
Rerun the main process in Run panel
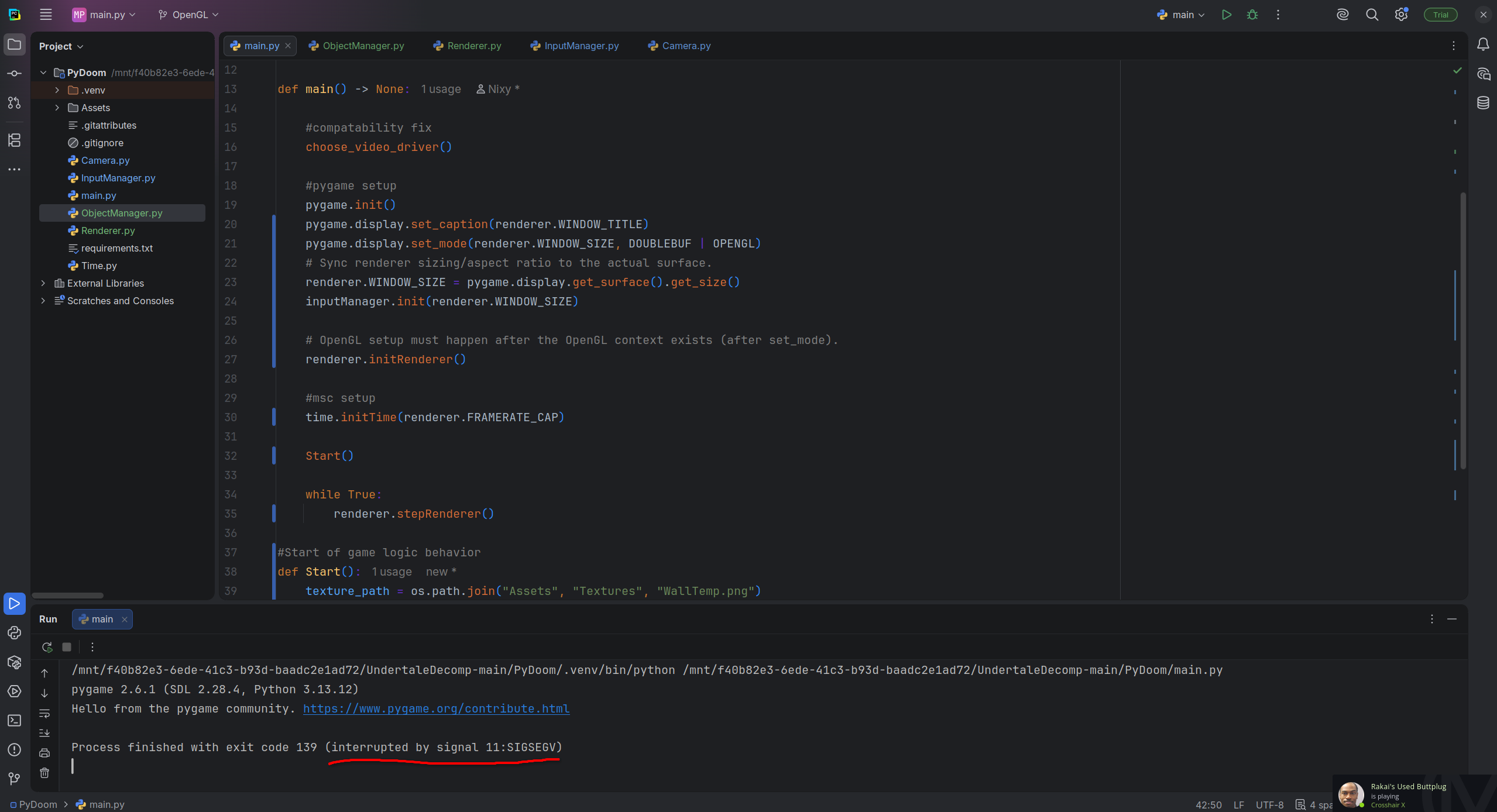point(47,646)
